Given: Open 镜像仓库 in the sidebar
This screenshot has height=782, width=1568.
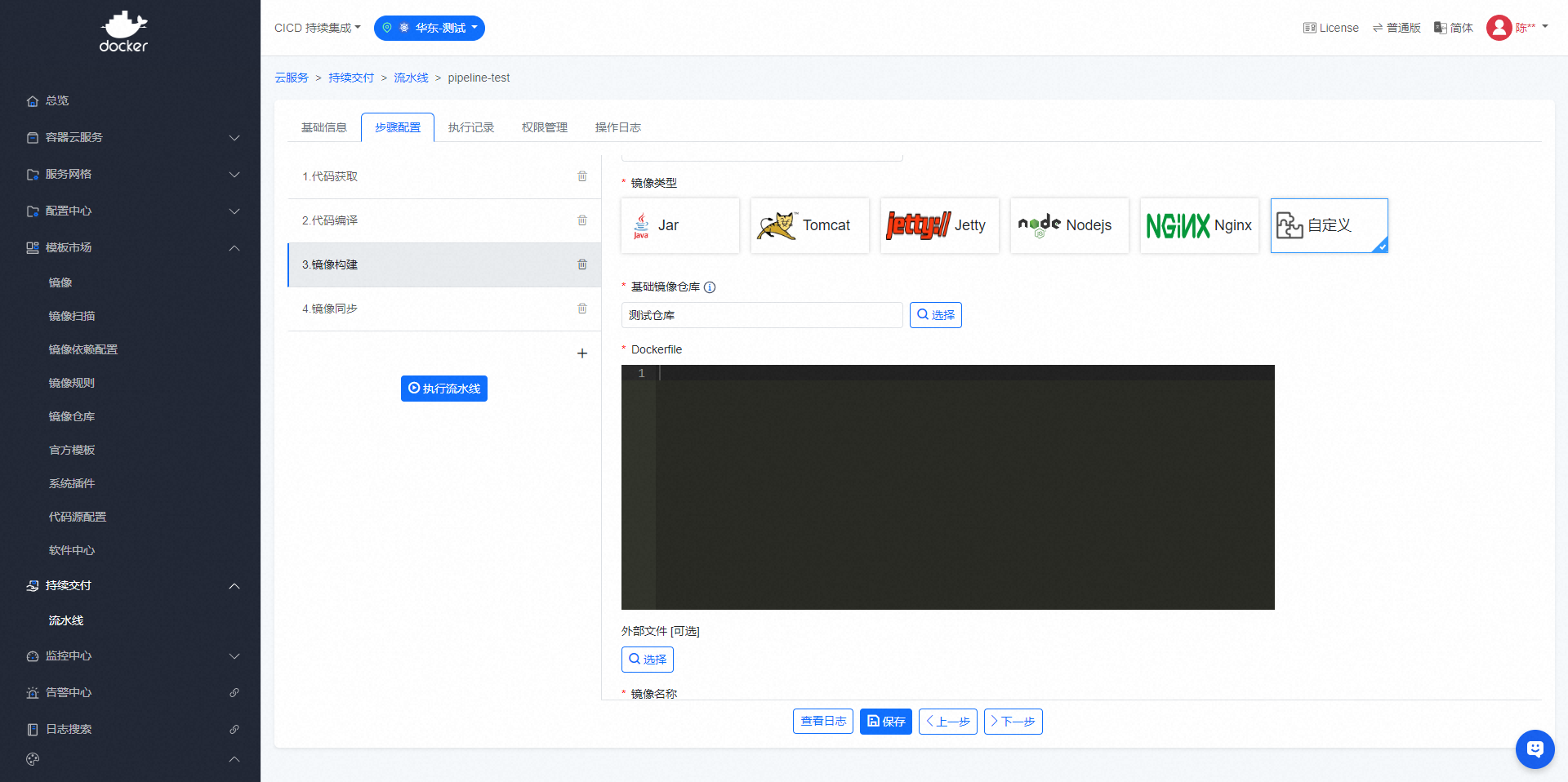Looking at the screenshot, I should (x=72, y=416).
